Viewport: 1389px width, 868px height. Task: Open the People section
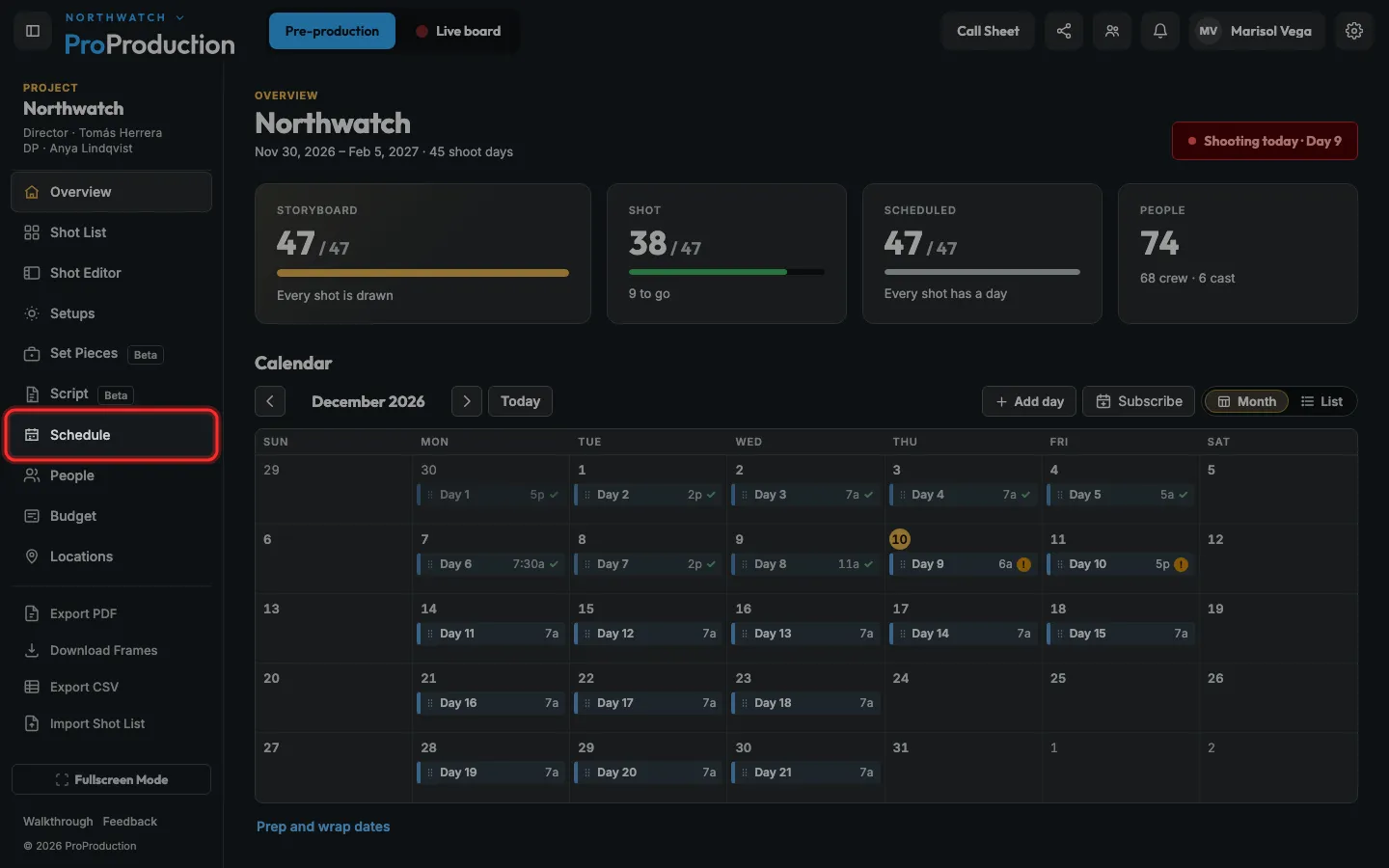click(112, 475)
